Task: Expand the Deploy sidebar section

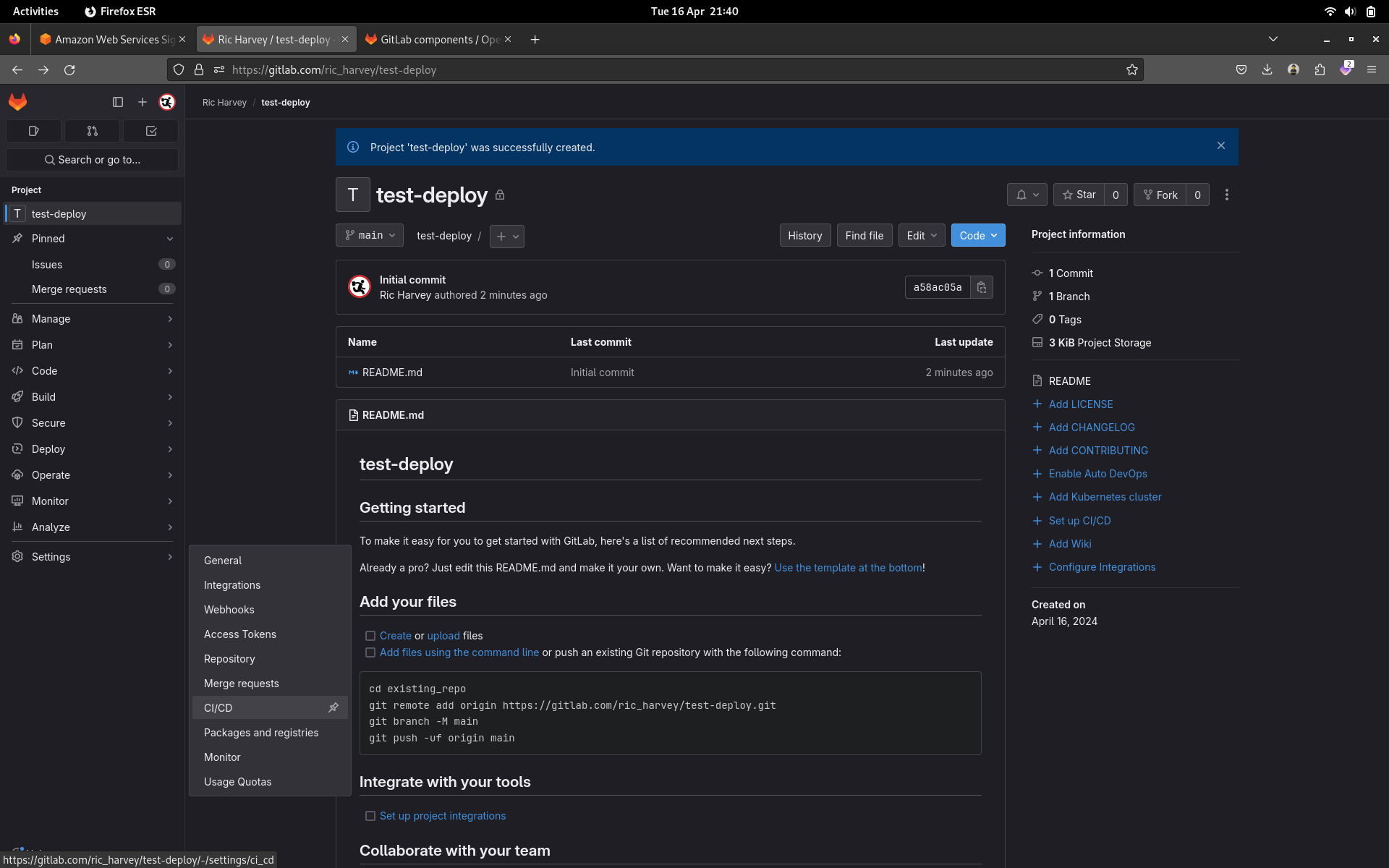Action: (93, 448)
